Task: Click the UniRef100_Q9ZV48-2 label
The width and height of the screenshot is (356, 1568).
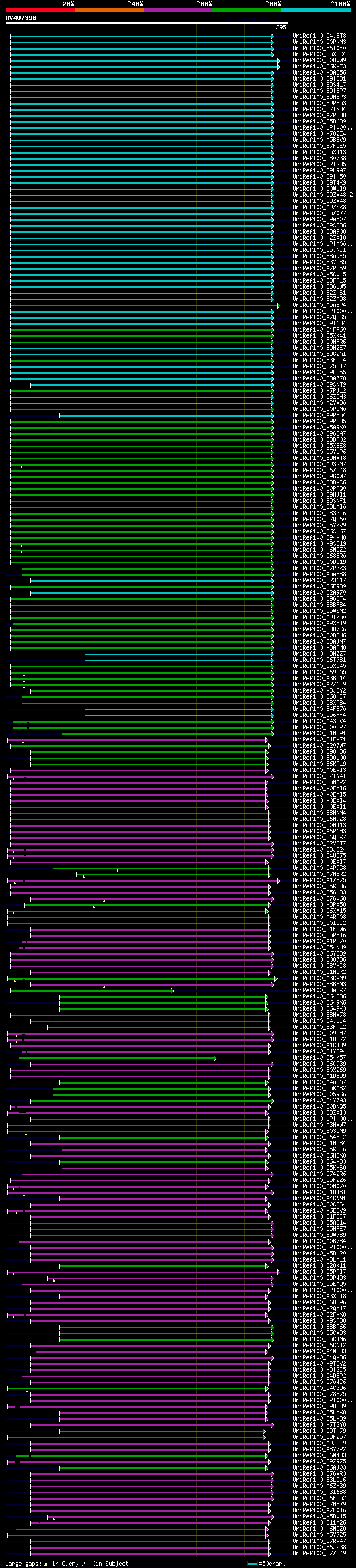Action: click(x=323, y=195)
